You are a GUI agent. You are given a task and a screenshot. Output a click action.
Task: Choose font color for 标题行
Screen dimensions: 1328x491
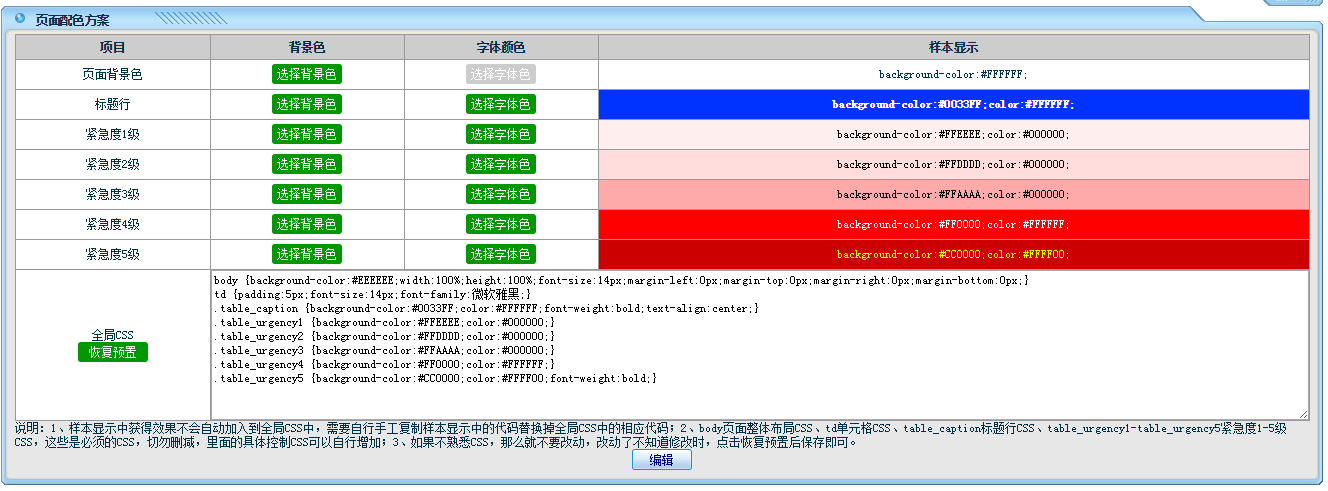[x=501, y=104]
